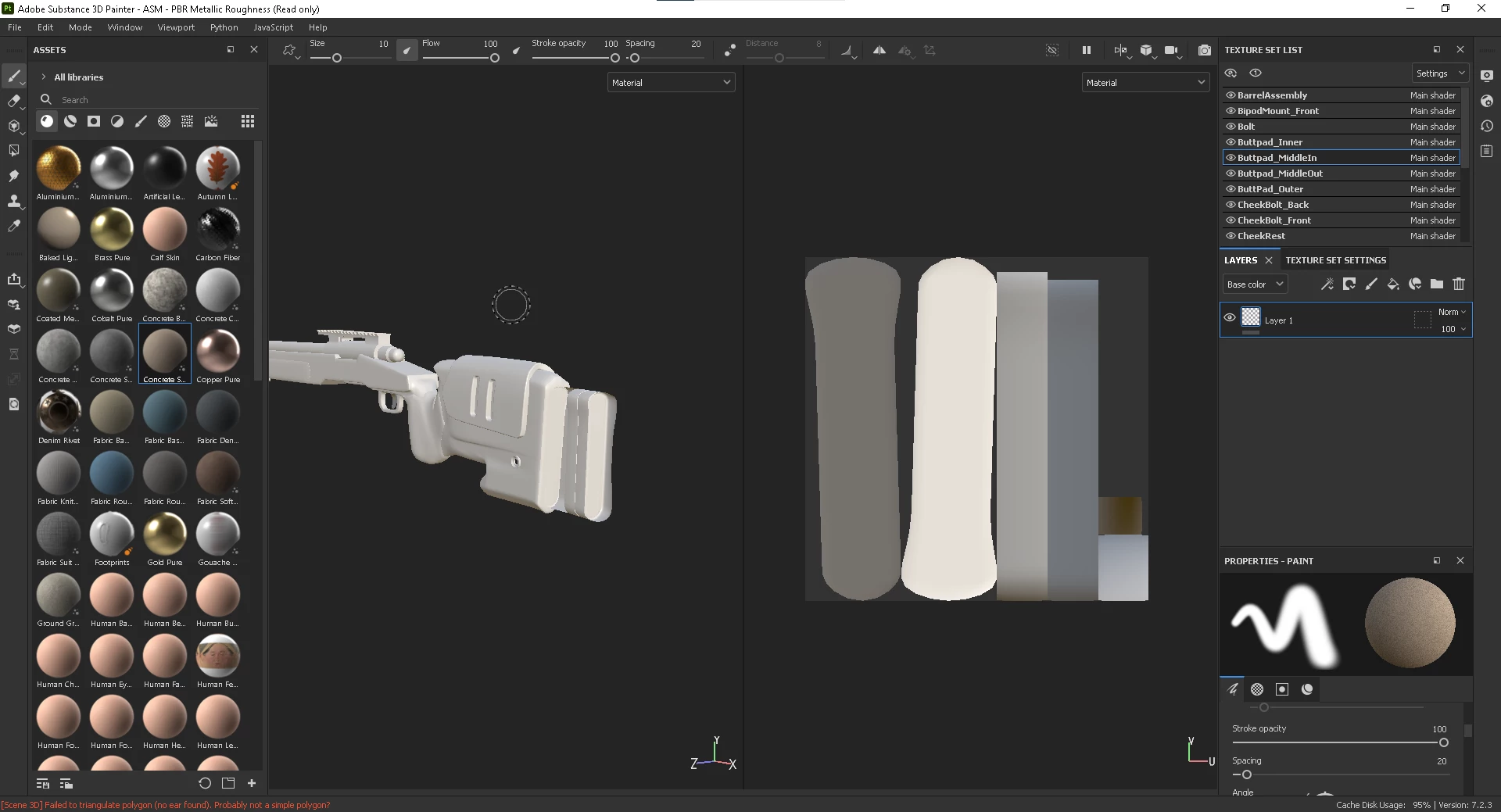1501x812 pixels.
Task: Toggle flow pen pressure button
Action: (x=516, y=50)
